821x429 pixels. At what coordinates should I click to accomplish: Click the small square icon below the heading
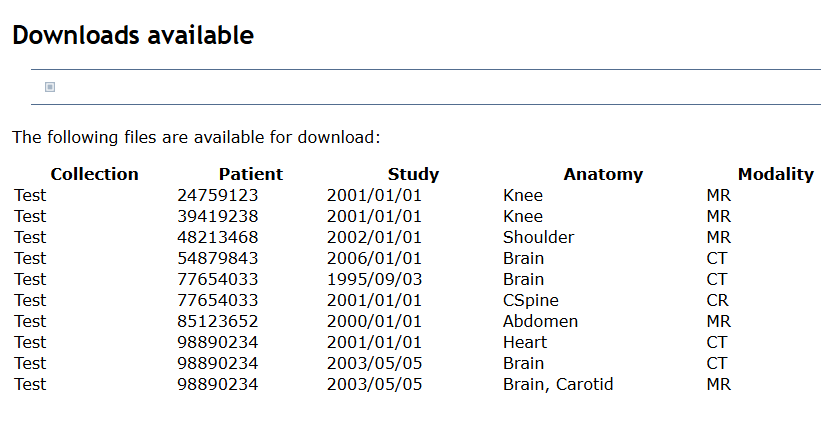(x=50, y=87)
